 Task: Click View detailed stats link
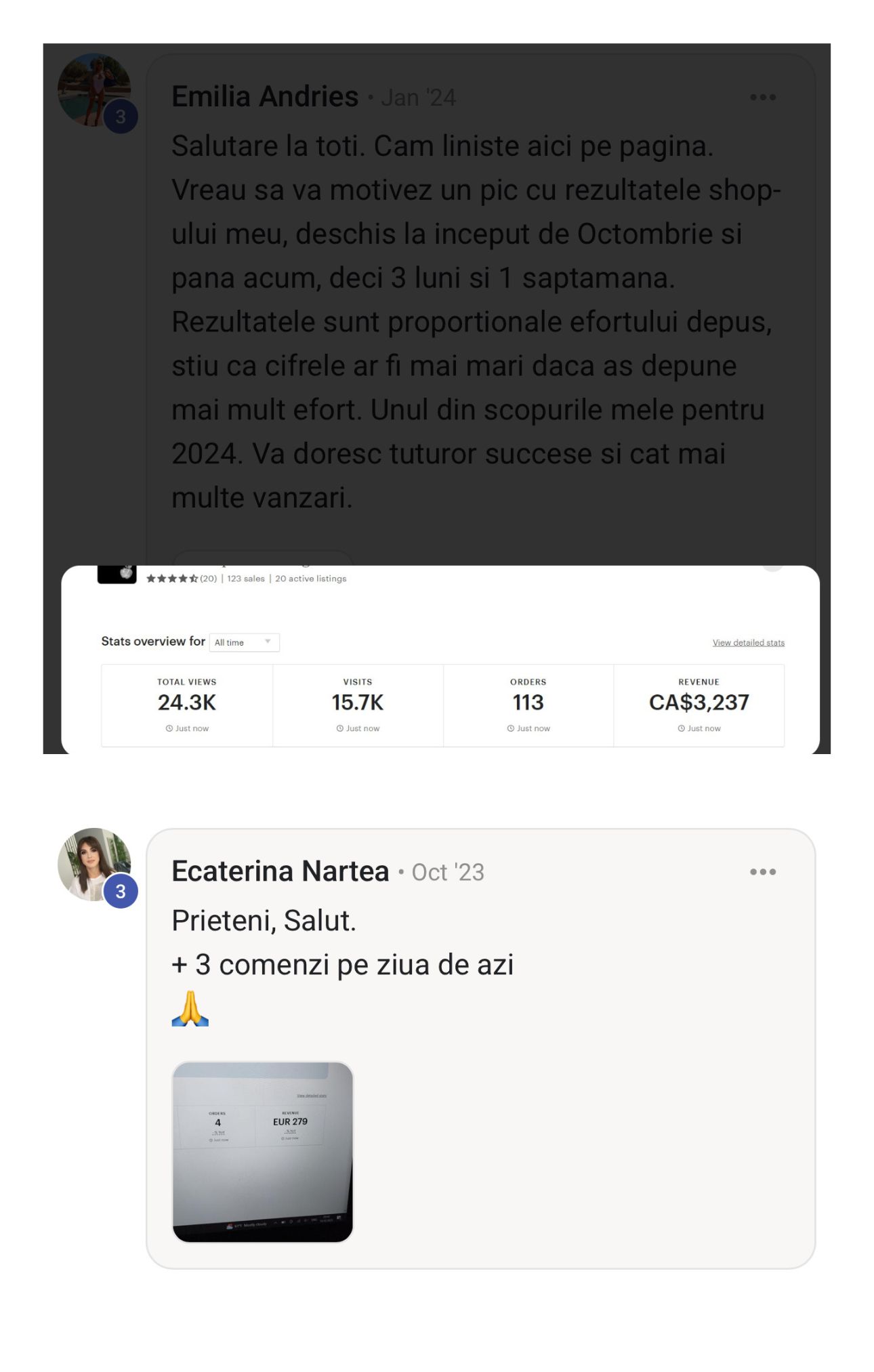tap(748, 642)
